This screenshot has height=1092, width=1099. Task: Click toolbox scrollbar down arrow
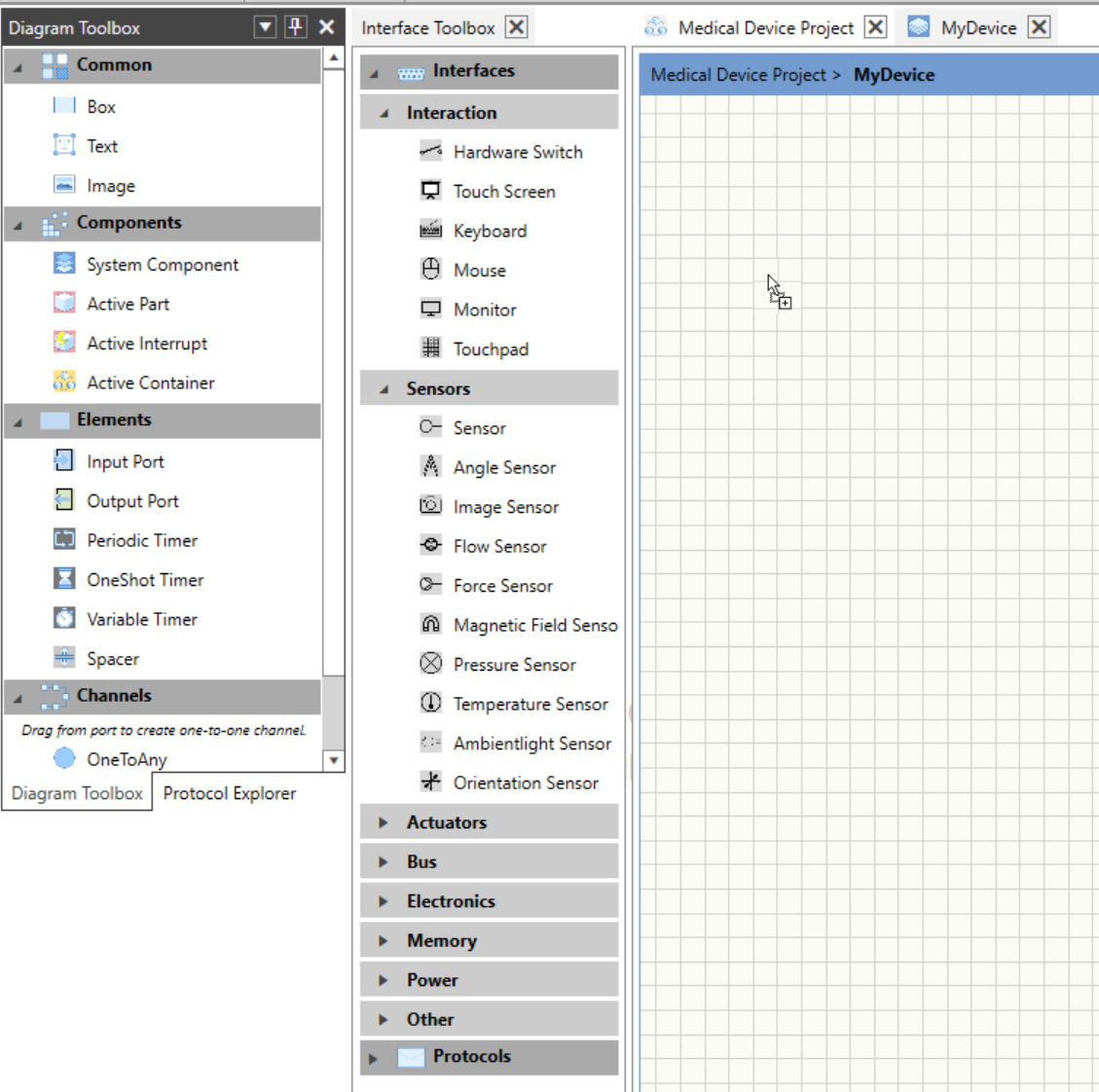pos(334,760)
